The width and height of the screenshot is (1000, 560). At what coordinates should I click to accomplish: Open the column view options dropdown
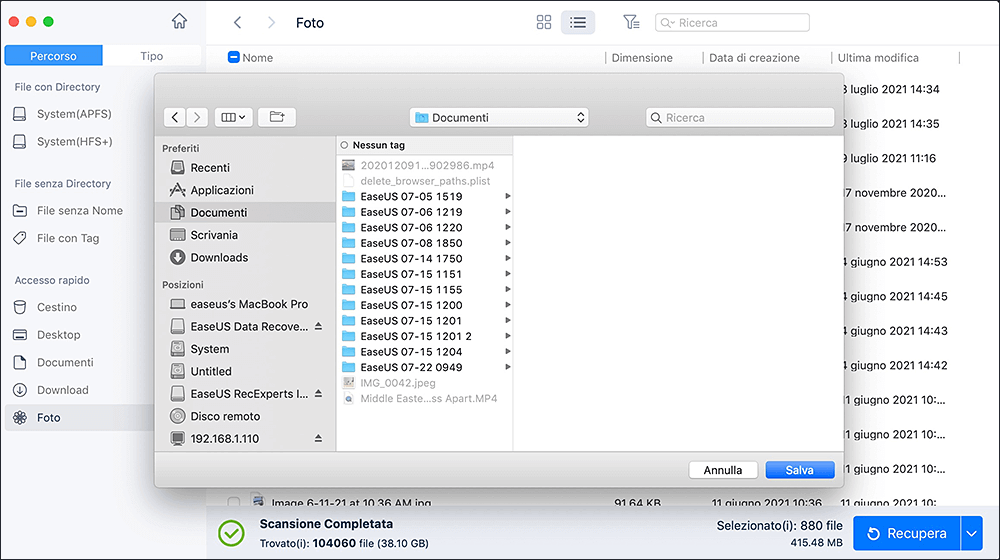click(233, 117)
